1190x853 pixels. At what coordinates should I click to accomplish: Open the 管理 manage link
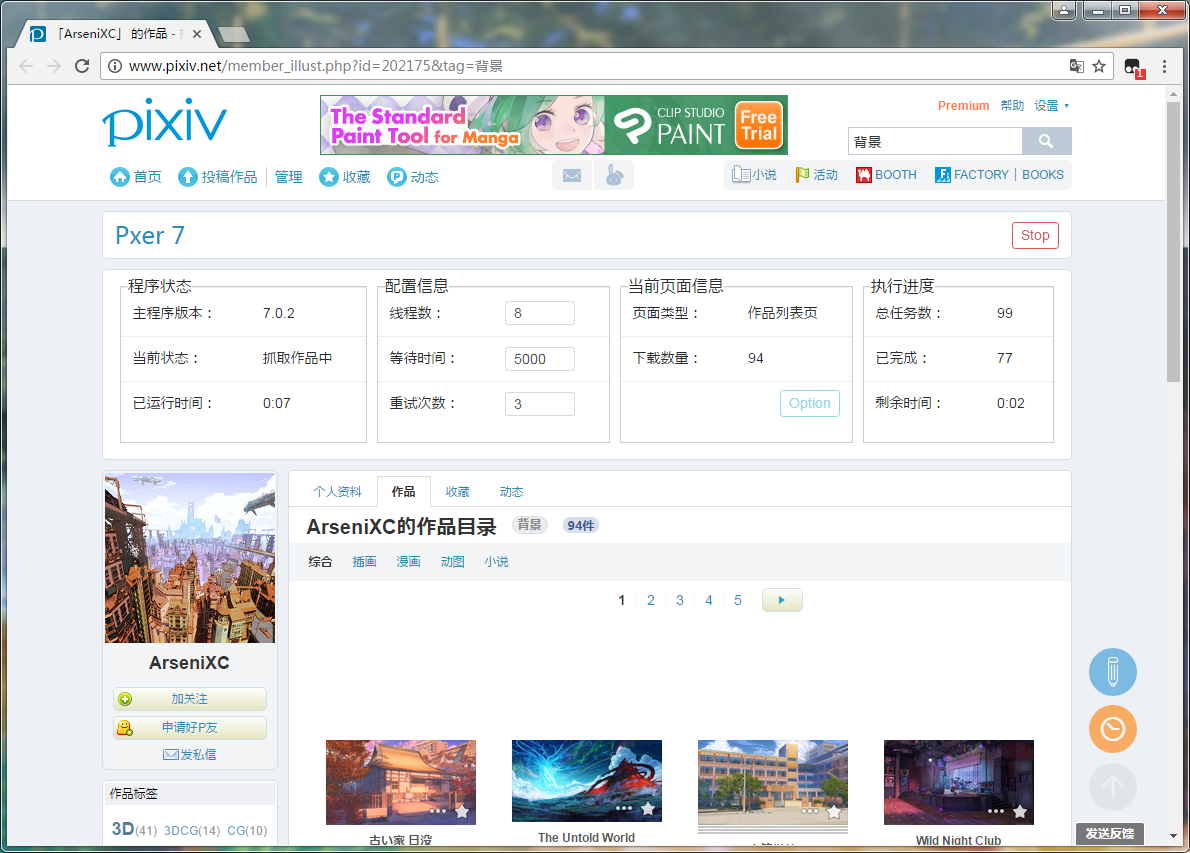tap(288, 177)
